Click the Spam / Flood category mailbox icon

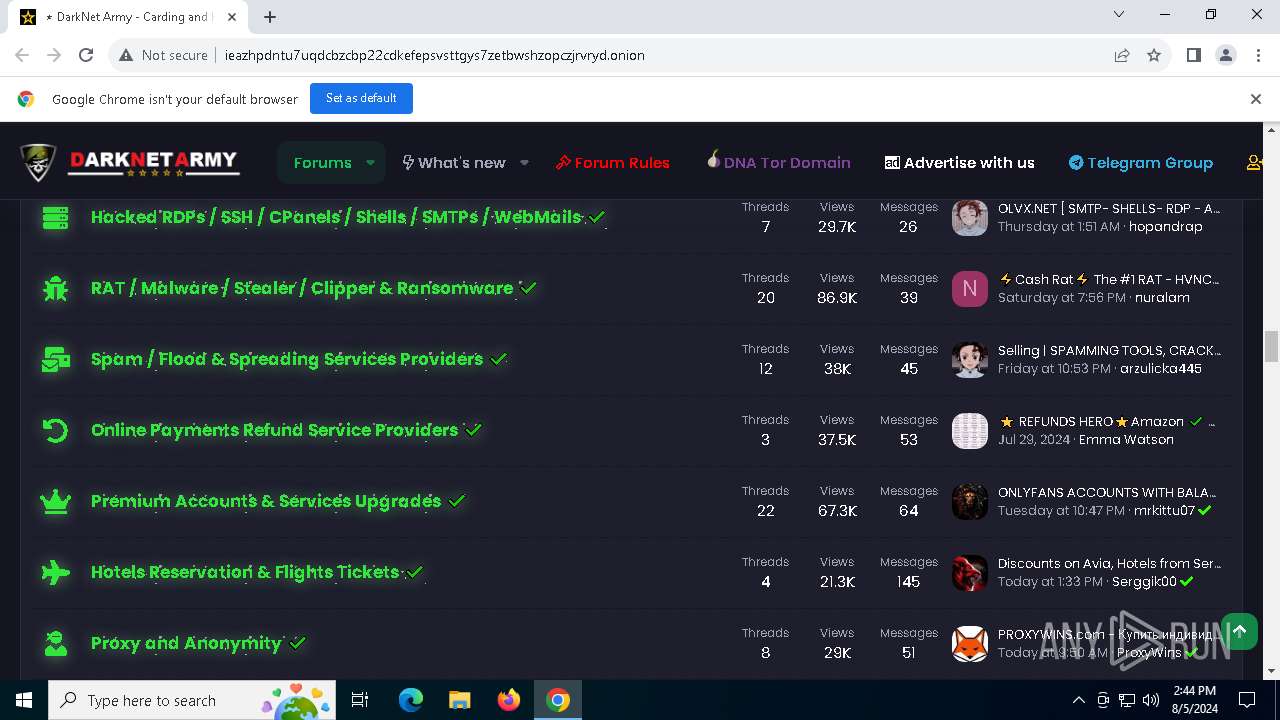(55, 359)
